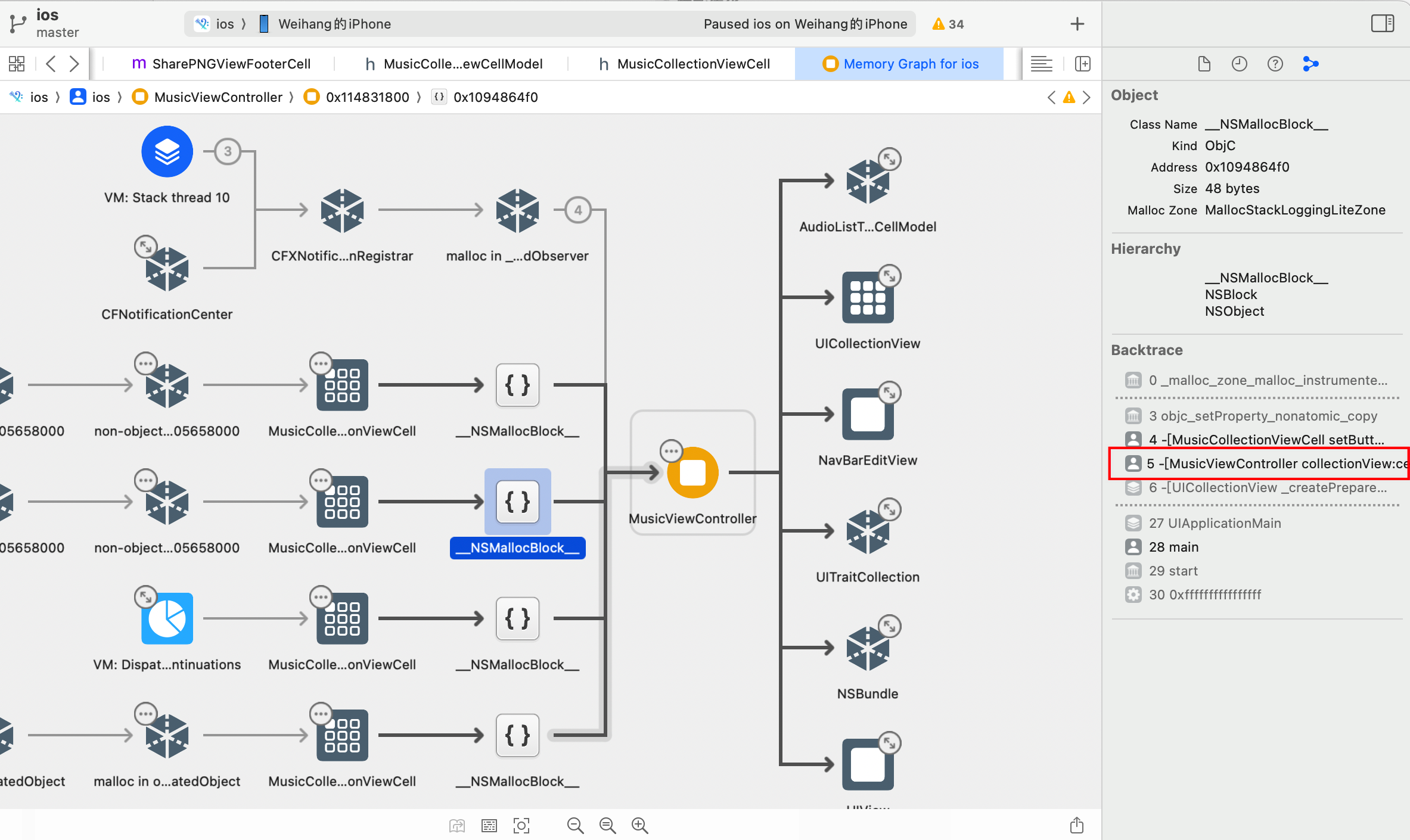Image resolution: width=1410 pixels, height=840 pixels.
Task: Open the History inspector clock icon
Action: pos(1240,64)
